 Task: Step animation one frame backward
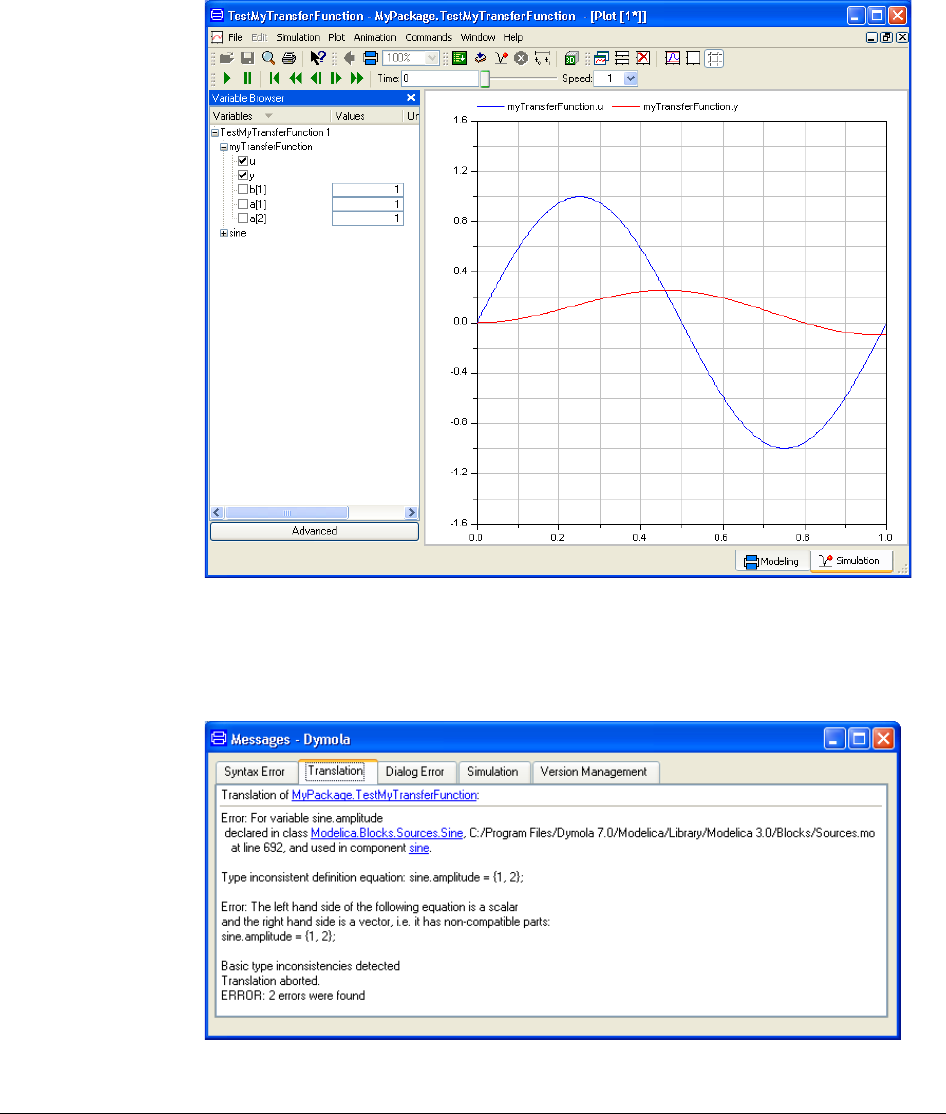point(316,78)
